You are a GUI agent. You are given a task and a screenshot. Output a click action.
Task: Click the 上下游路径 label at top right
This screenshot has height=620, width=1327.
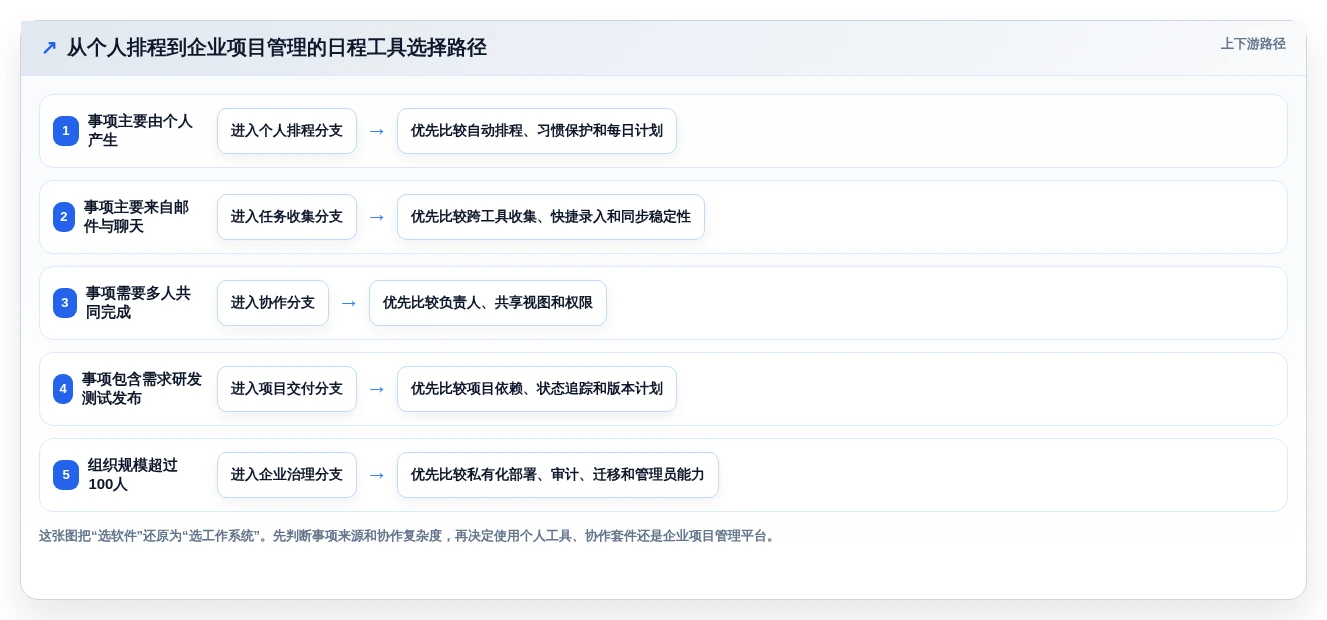1253,44
